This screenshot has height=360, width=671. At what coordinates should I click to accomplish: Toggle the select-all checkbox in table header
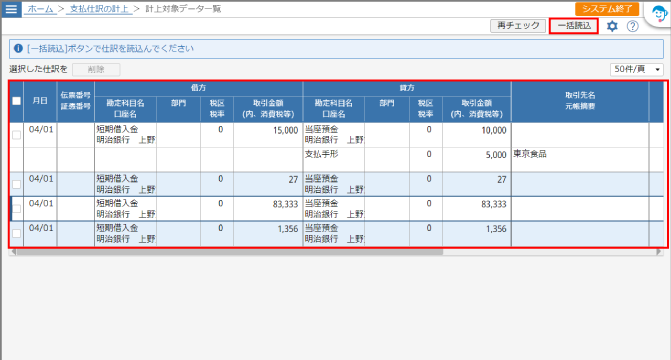pyautogui.click(x=16, y=101)
